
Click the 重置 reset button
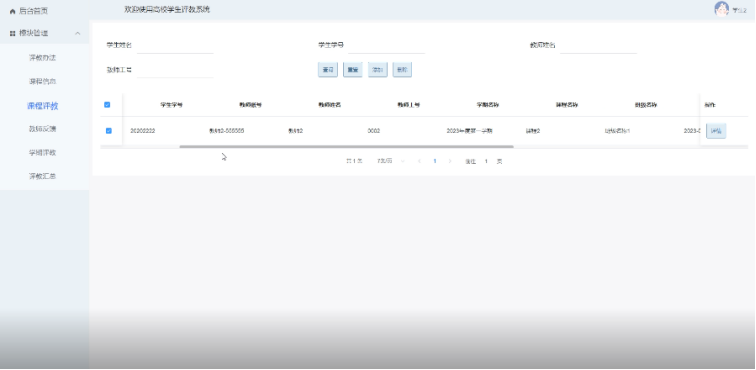[x=352, y=70]
